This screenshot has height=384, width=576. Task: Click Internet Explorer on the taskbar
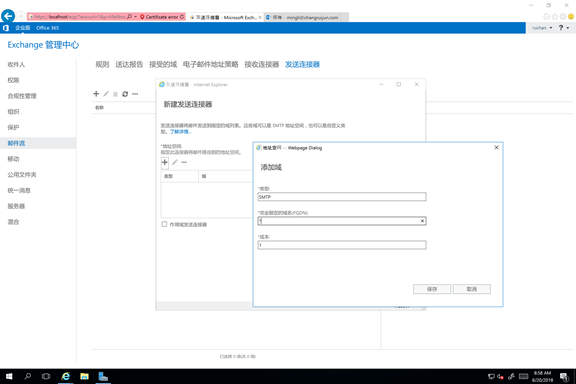66,376
